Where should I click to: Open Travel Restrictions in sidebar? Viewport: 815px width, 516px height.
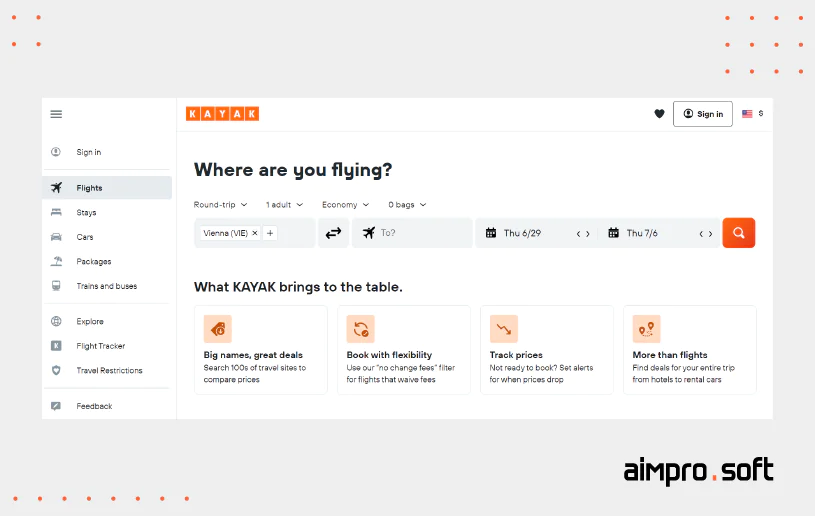click(108, 370)
